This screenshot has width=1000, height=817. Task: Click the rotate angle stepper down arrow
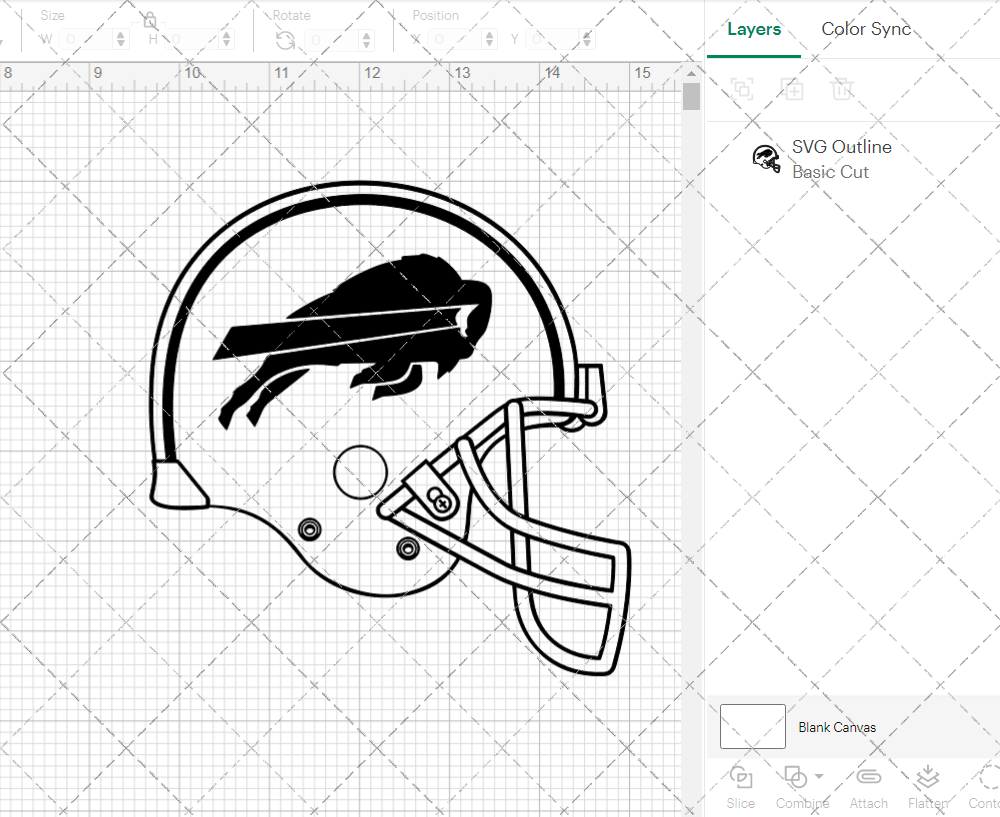(365, 43)
